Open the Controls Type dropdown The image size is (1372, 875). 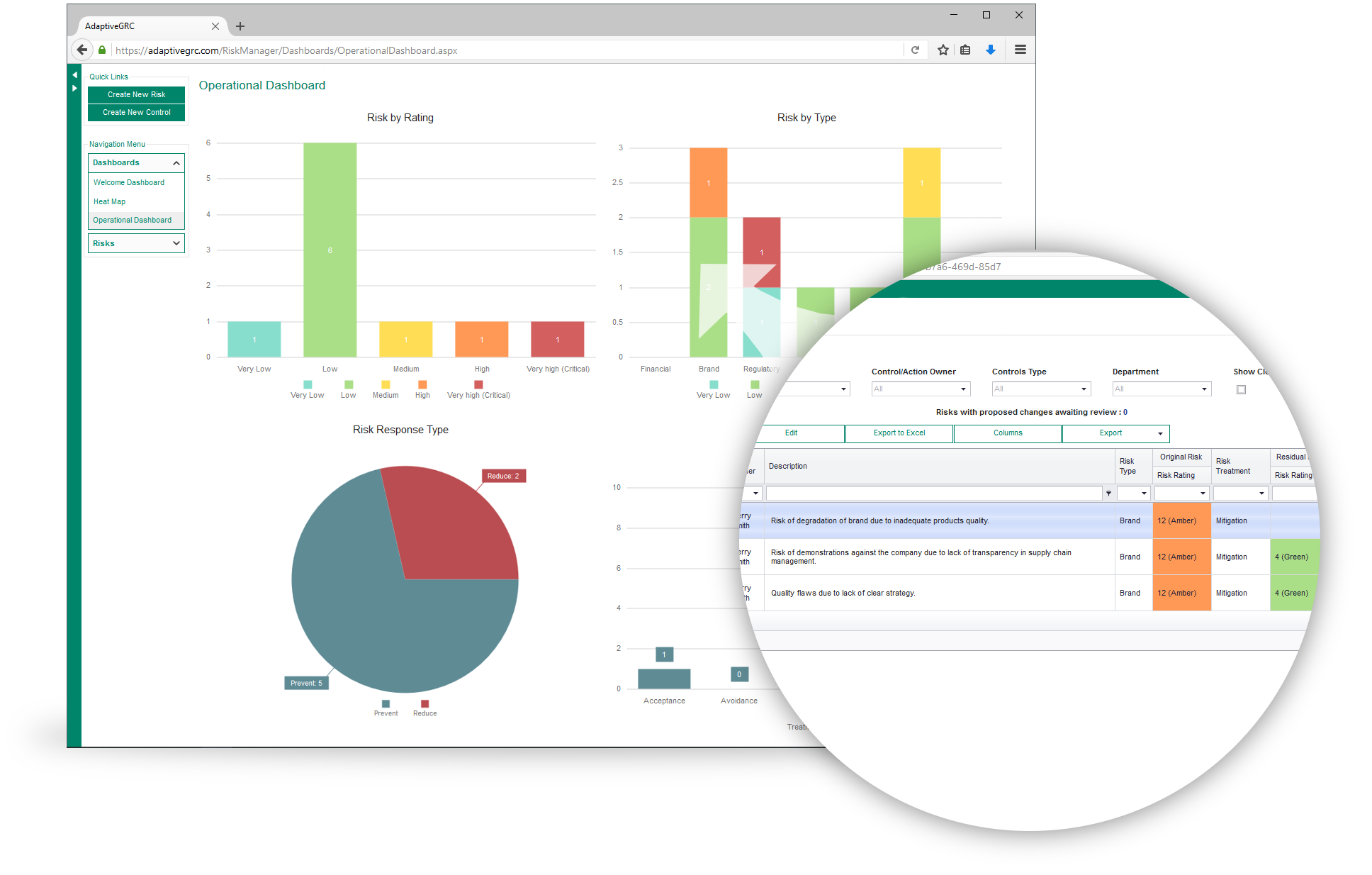pyautogui.click(x=1041, y=389)
